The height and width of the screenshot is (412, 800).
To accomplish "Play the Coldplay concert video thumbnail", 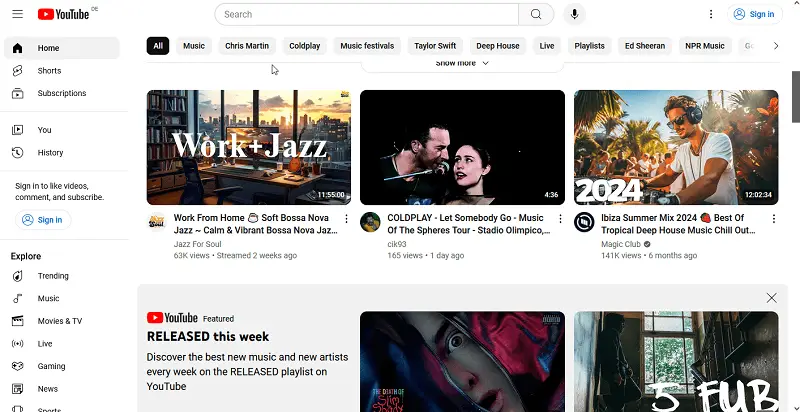I will 462,147.
